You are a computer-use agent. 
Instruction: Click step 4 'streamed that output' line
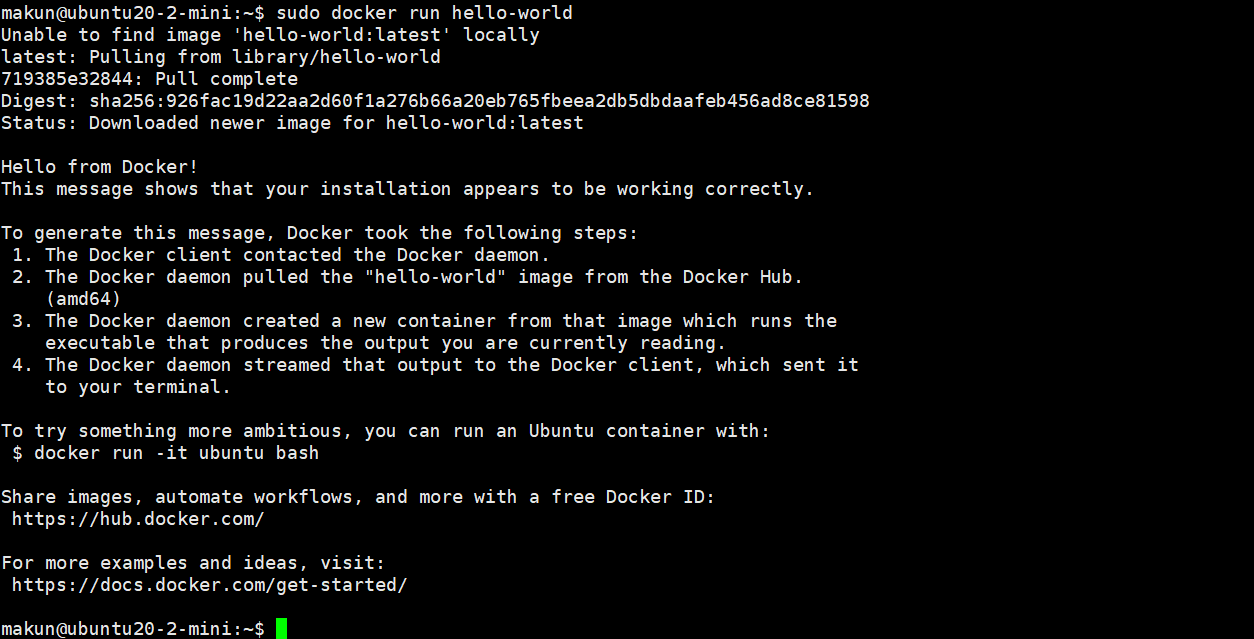coord(435,365)
